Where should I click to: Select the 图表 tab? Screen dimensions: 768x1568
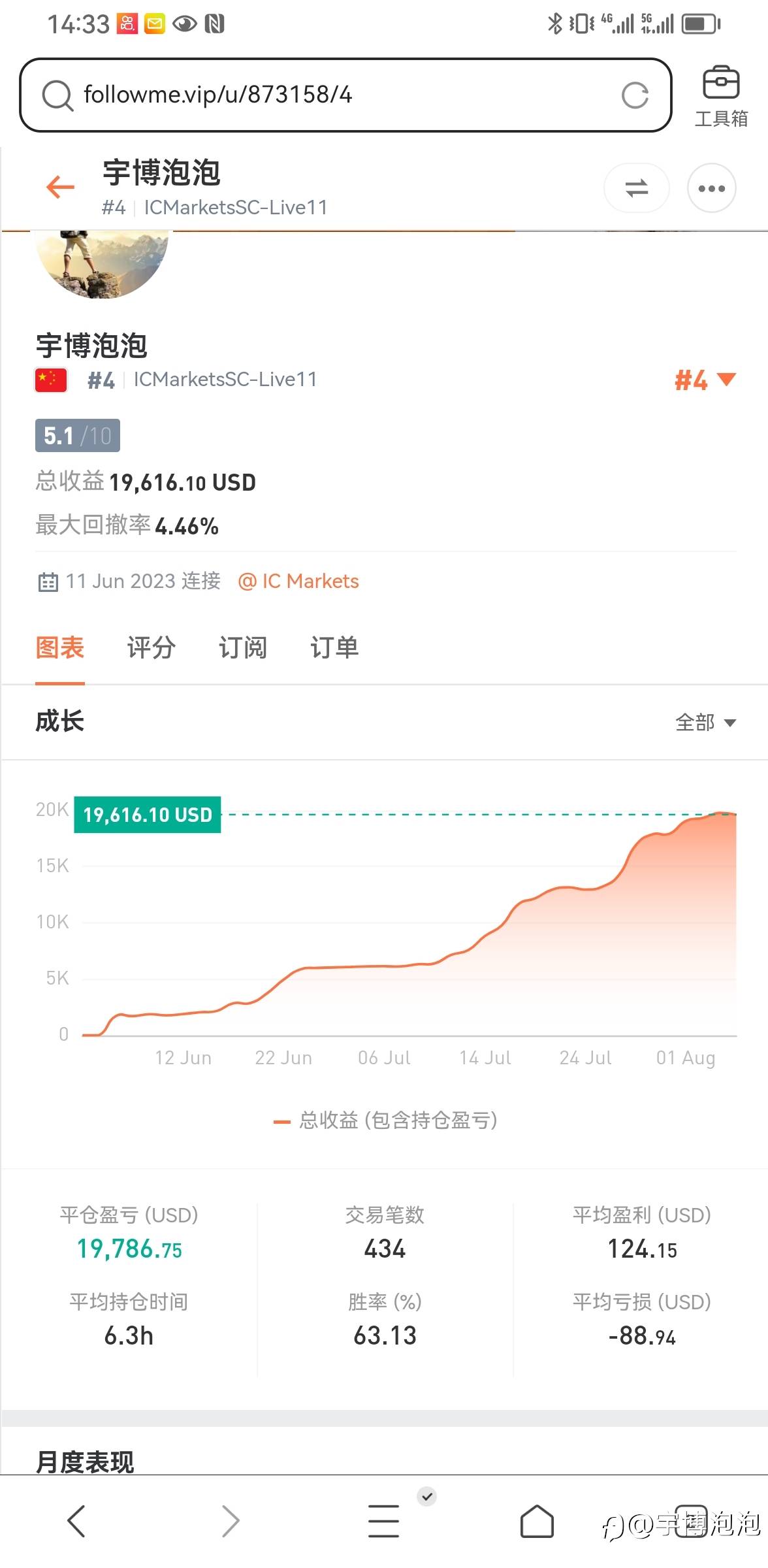[x=60, y=648]
